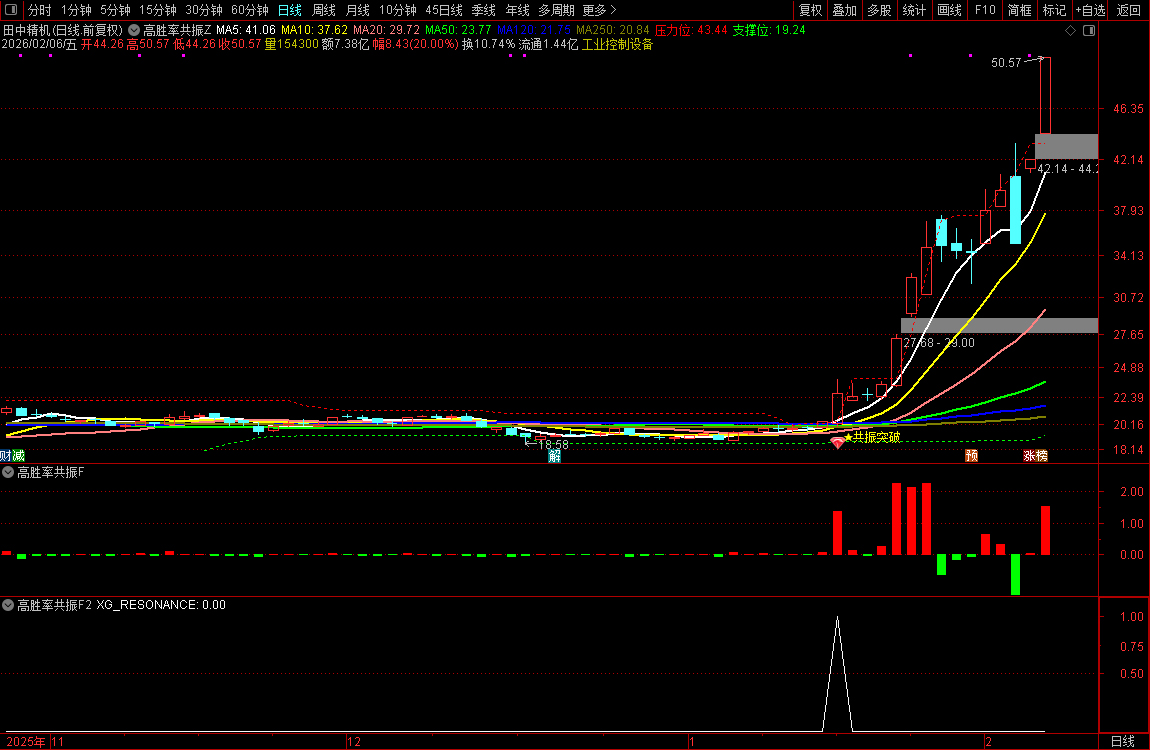
Task: Open the 财 info marker on chart
Action: [5, 456]
